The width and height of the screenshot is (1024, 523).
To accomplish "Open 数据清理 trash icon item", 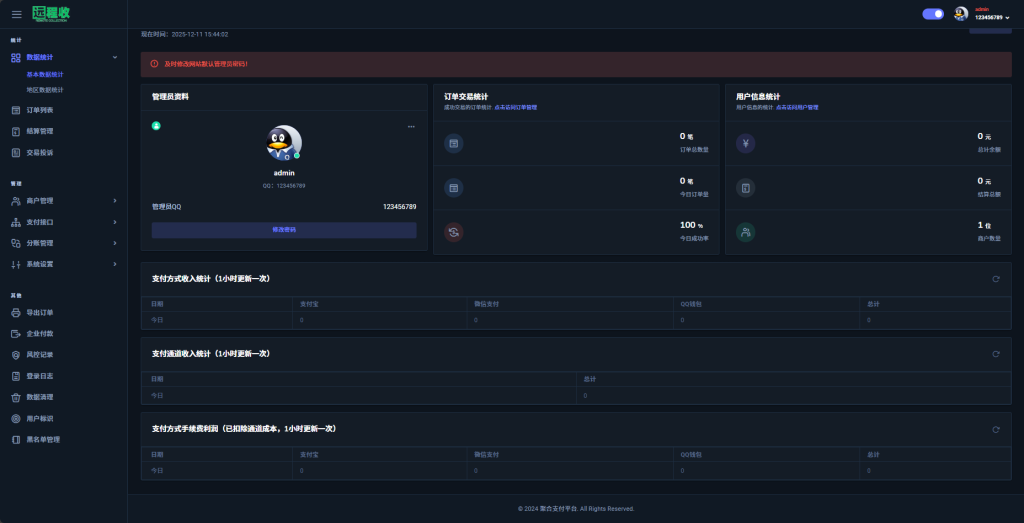I will pos(40,397).
